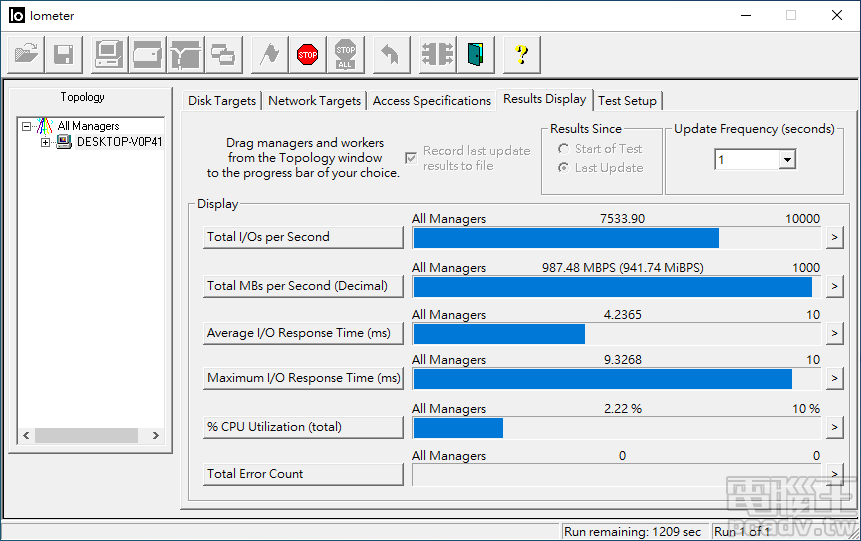The height and width of the screenshot is (541, 861).
Task: Click the exit door icon
Action: (476, 54)
